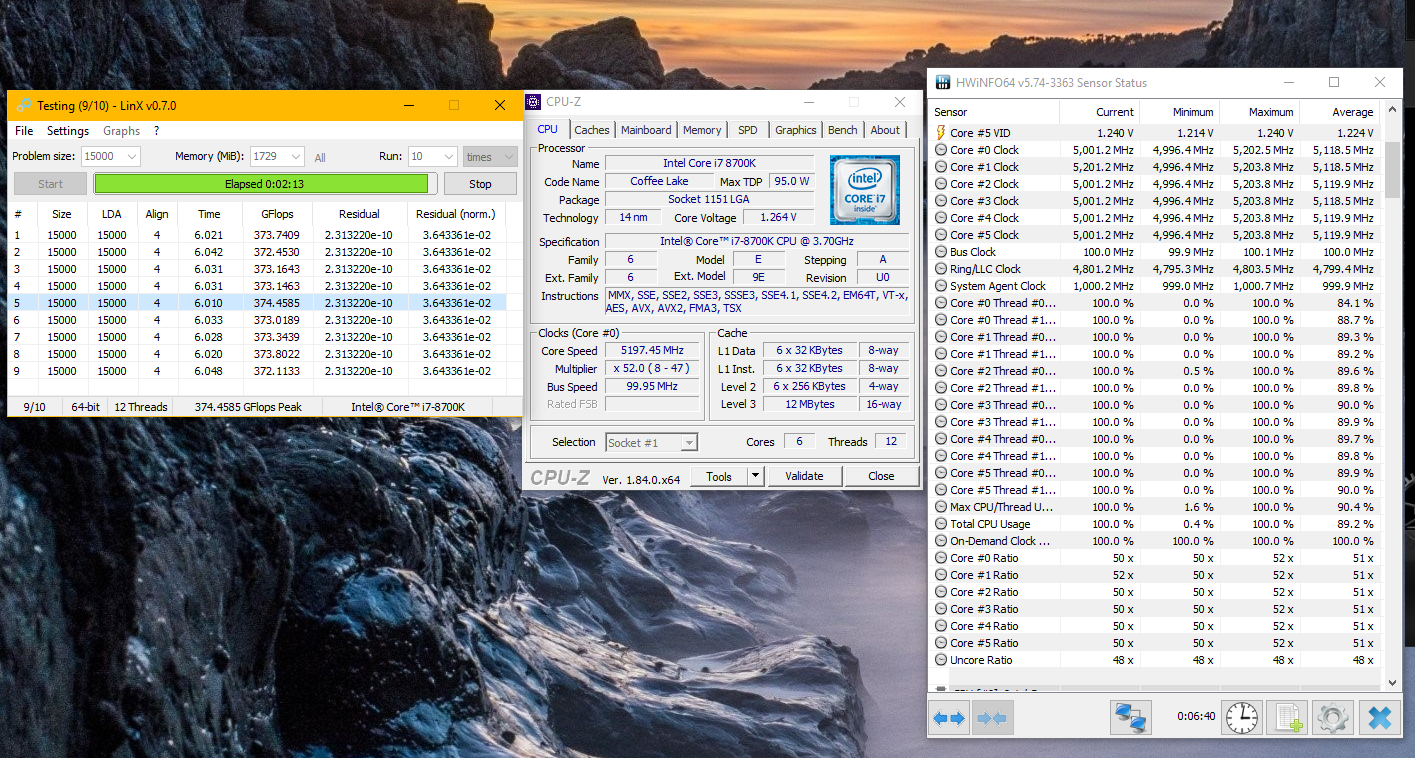This screenshot has width=1415, height=758.
Task: Switch to the Memory tab in CPU-Z
Action: pos(702,130)
